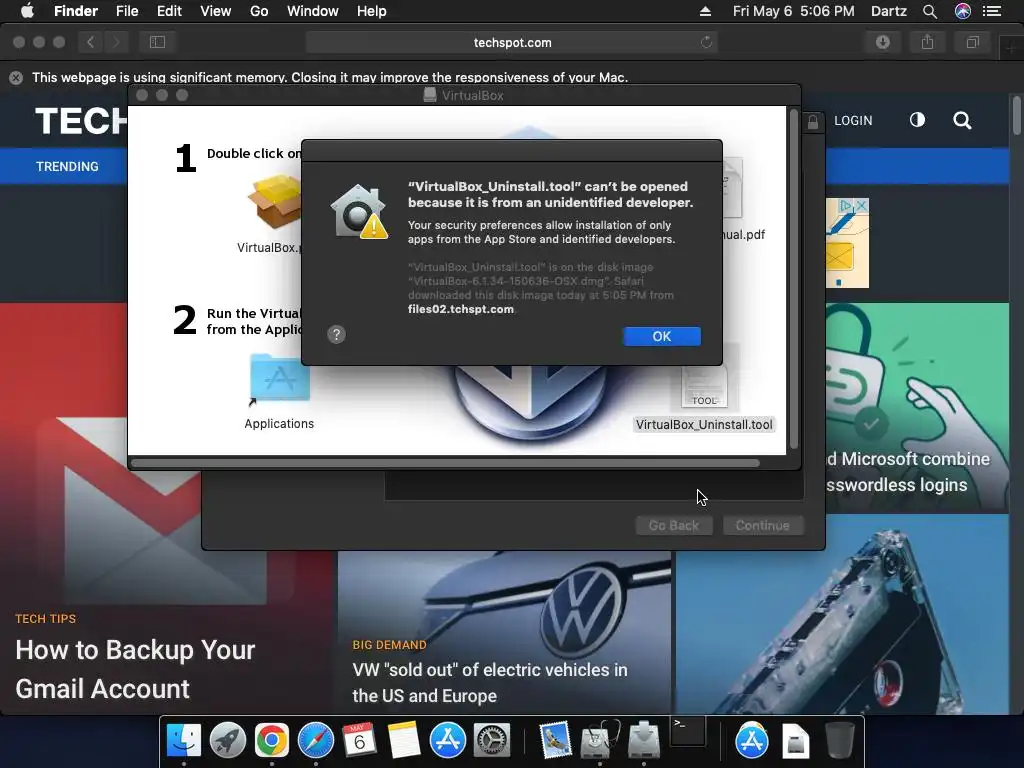Show Safari tab overview
1024x768 pixels.
tap(972, 42)
